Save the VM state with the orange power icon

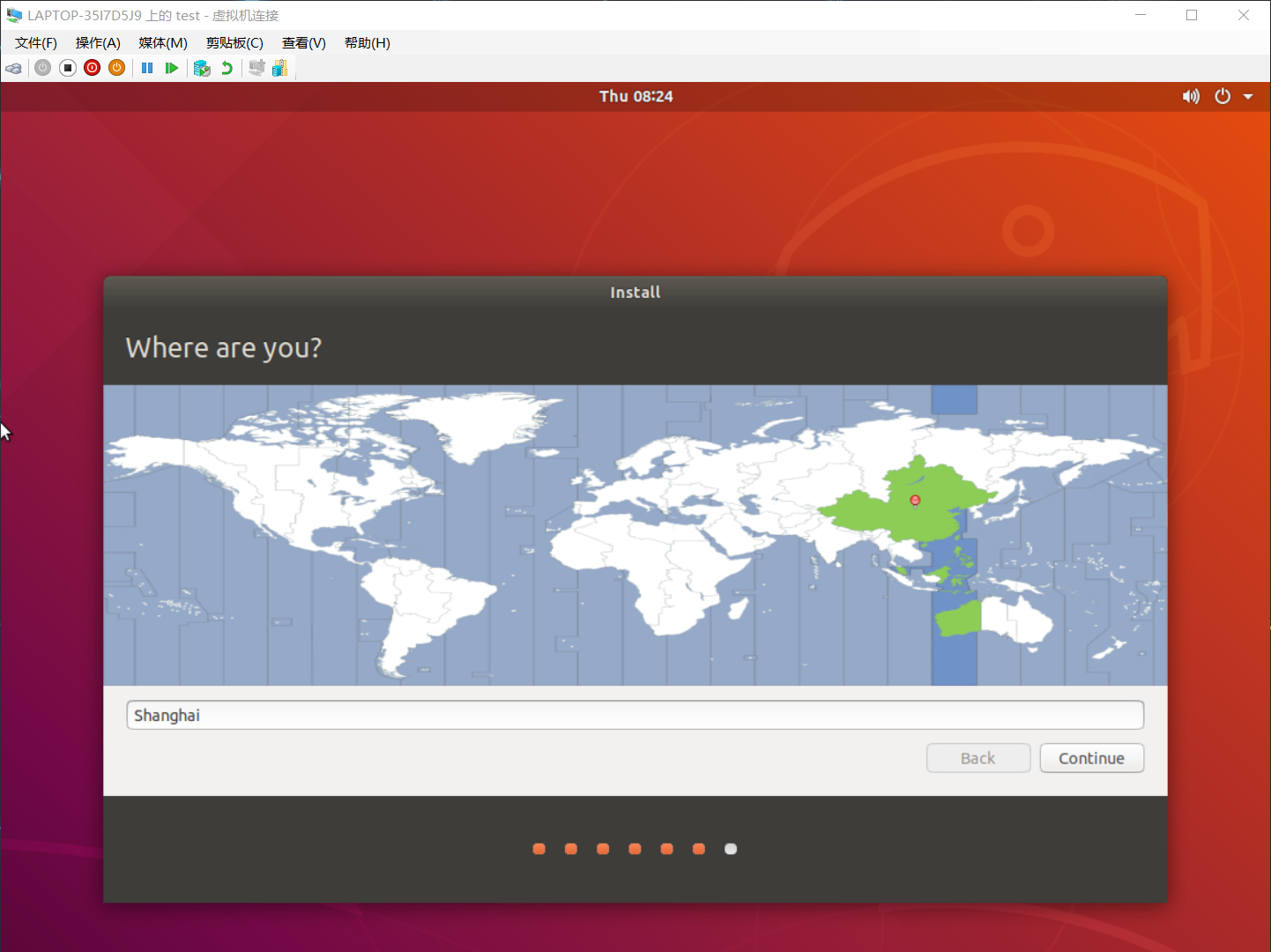coord(116,68)
